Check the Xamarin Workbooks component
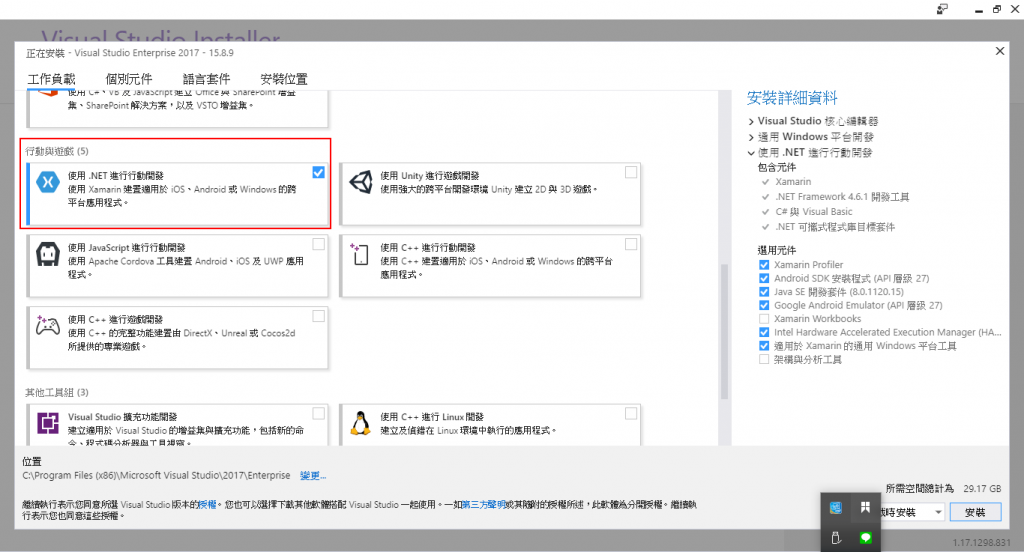Screen dimensions: 1024x552 763,319
